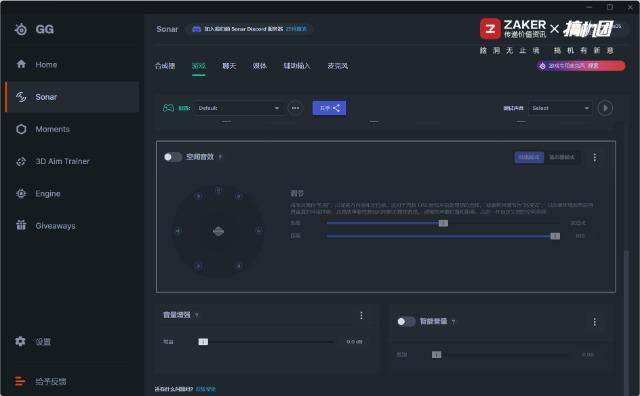This screenshot has width=640, height=396.
Task: Adjust the upper spatial audio slider
Action: point(443,223)
